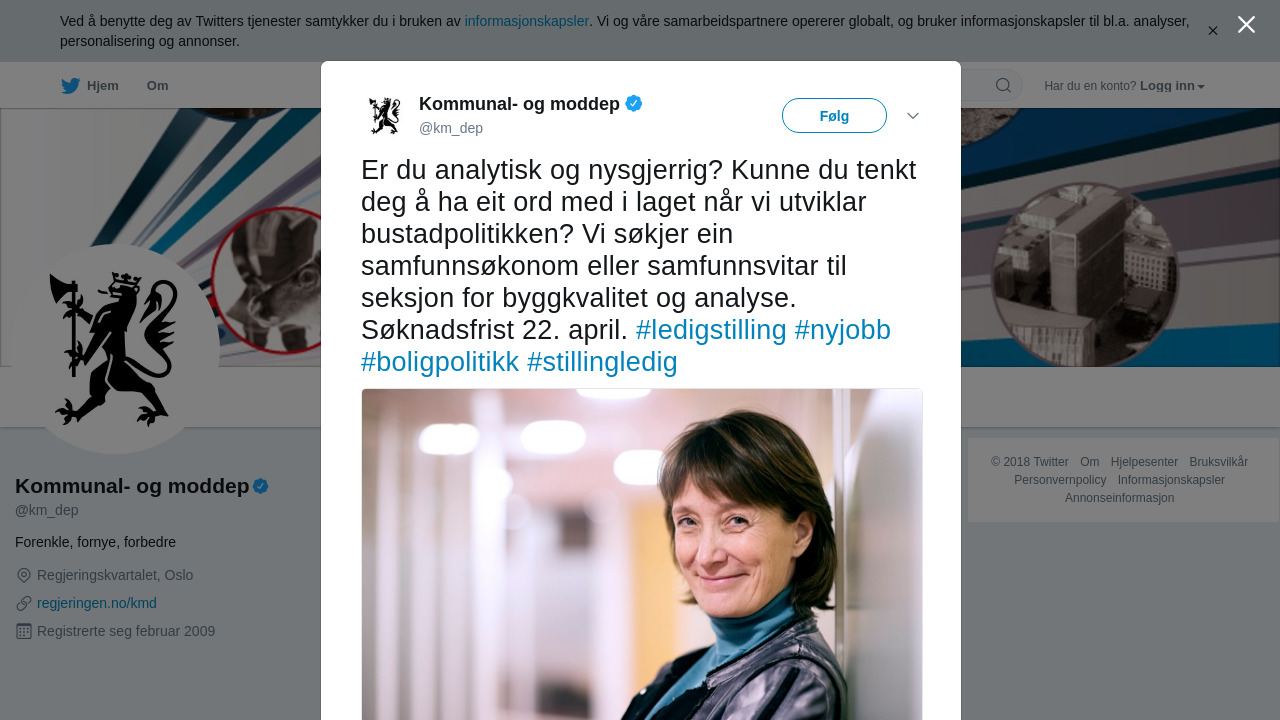Click the link icon beside regjeringen.no/kmd

(24, 603)
